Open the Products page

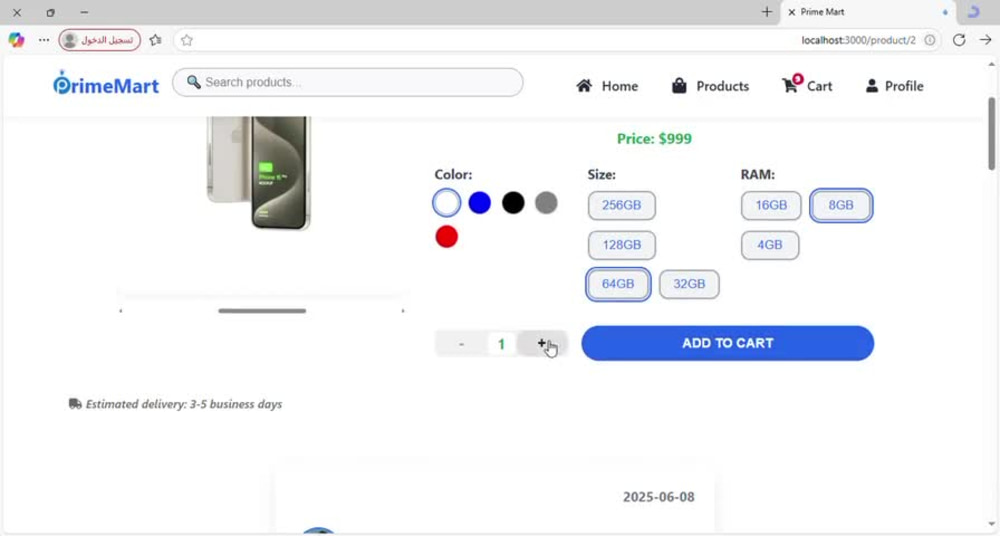[x=710, y=86]
